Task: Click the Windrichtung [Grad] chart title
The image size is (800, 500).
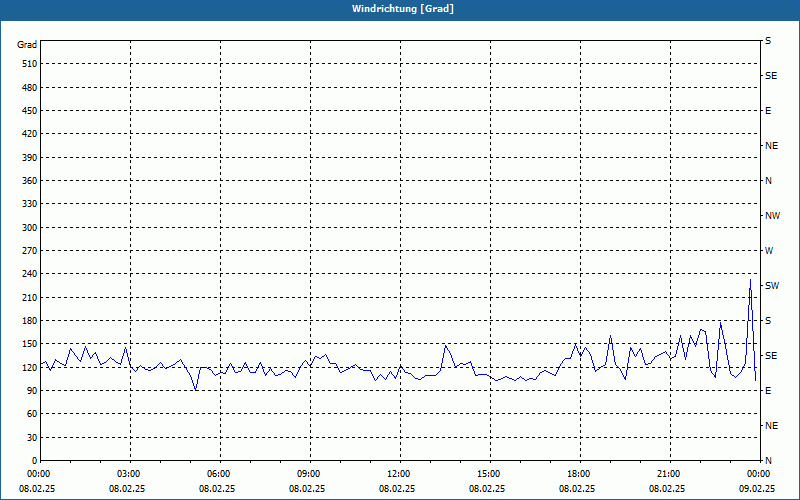Action: click(x=403, y=9)
